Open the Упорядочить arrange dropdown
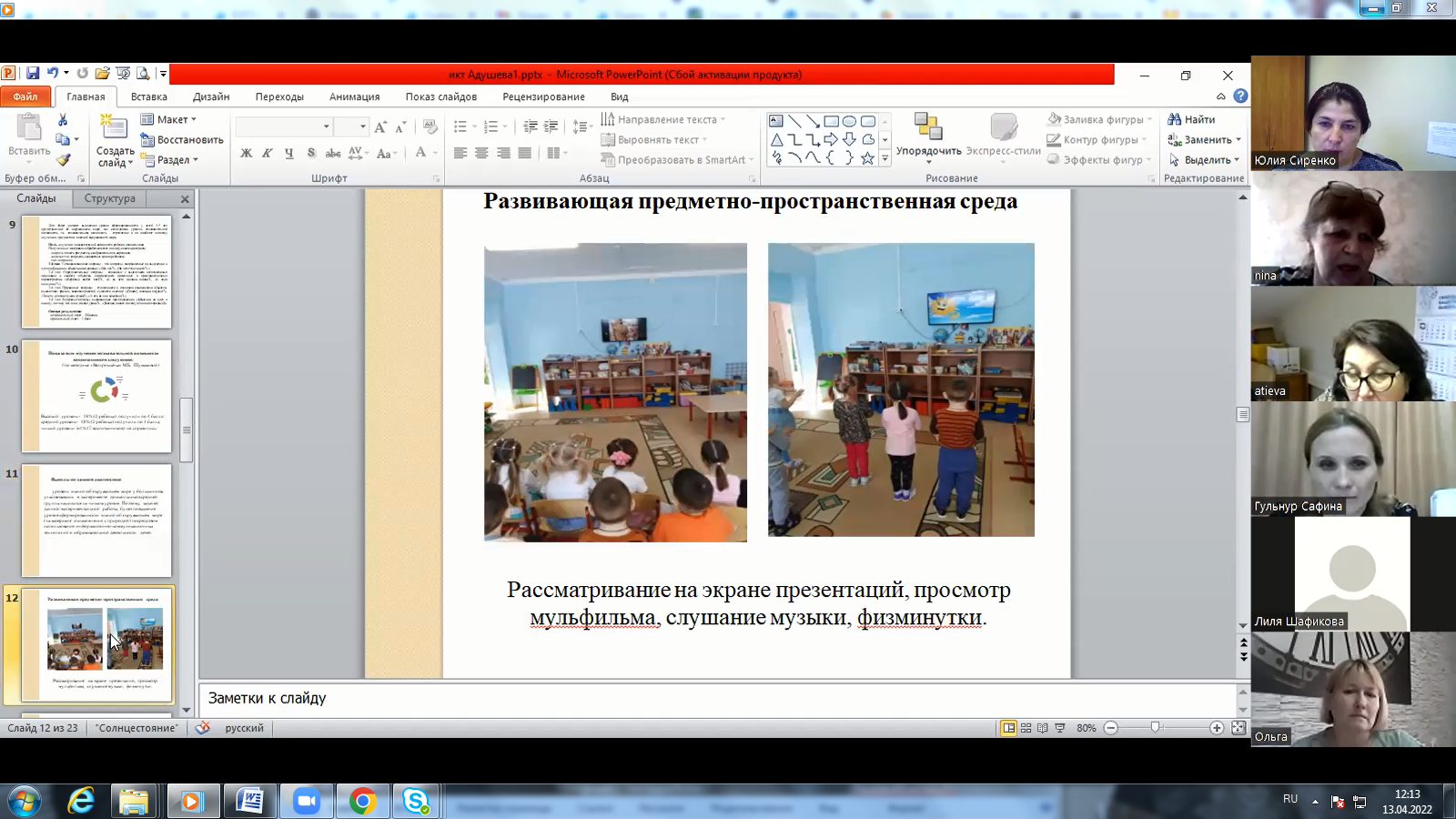The height and width of the screenshot is (819, 1456). 928,137
